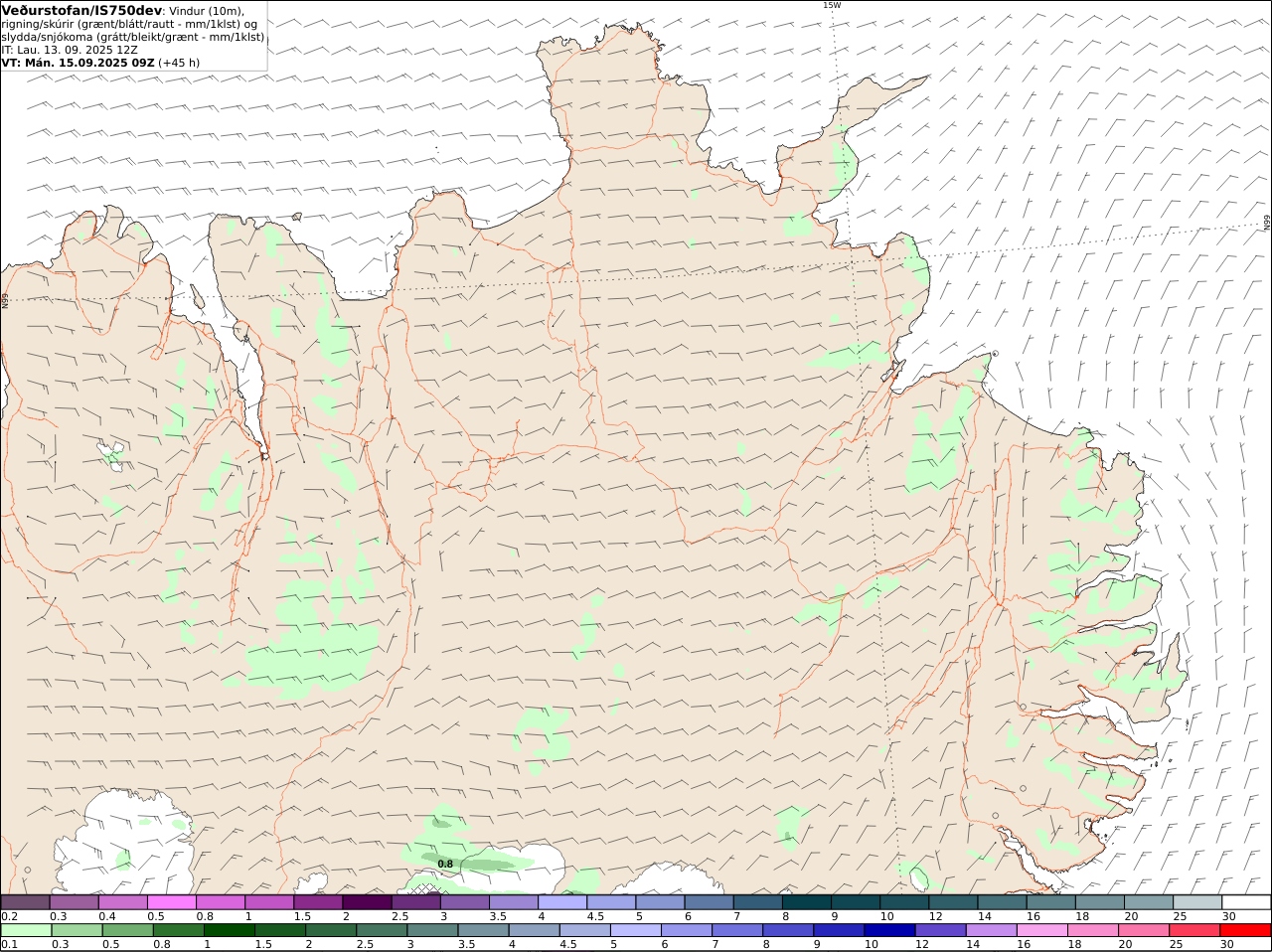Select the light blue 4 swatch, upper legend
Screen dimensions: 1272x952
562,902
